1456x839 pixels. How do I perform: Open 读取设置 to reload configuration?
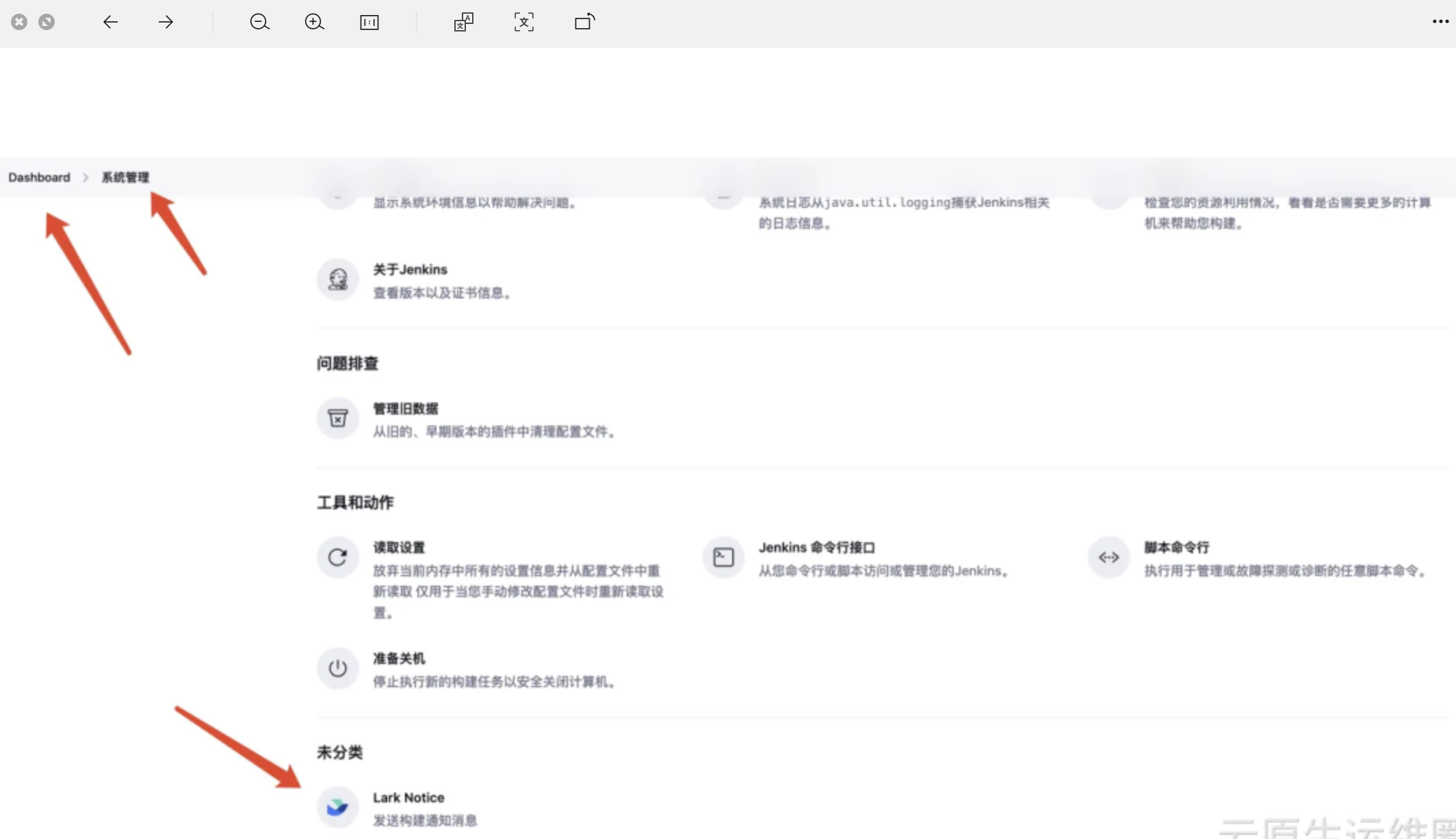pyautogui.click(x=399, y=547)
